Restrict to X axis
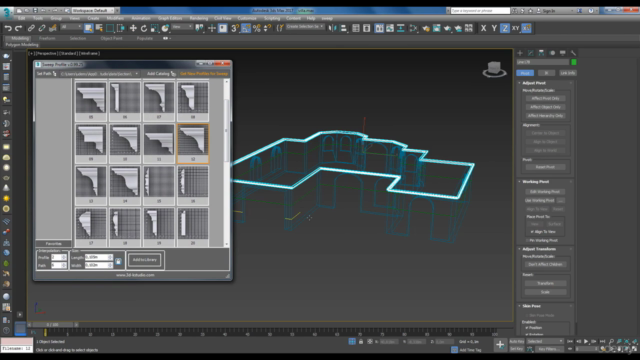Screen dimensions: 640x360 [483, 28]
